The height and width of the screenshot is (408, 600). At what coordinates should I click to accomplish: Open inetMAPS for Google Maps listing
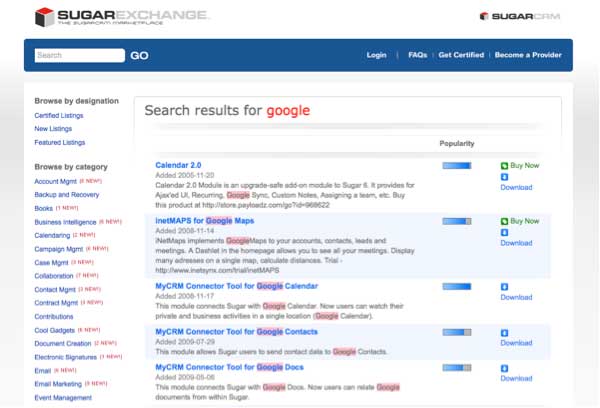click(205, 220)
